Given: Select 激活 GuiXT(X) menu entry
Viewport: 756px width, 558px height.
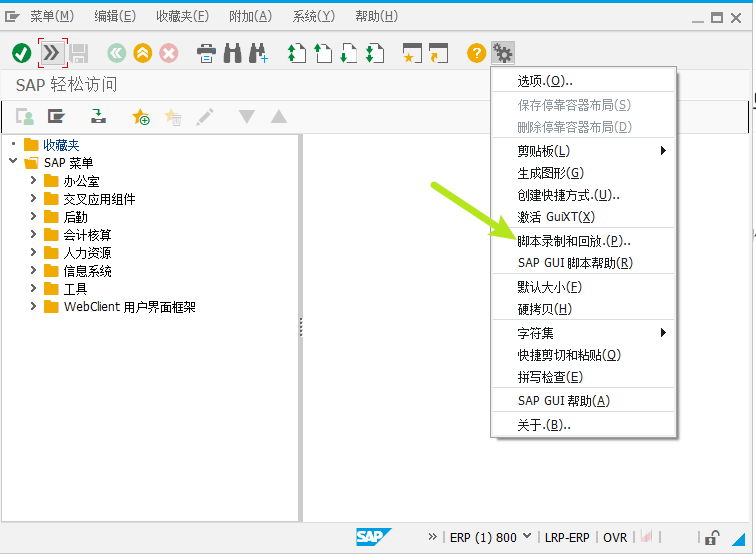Looking at the screenshot, I should click(583, 217).
